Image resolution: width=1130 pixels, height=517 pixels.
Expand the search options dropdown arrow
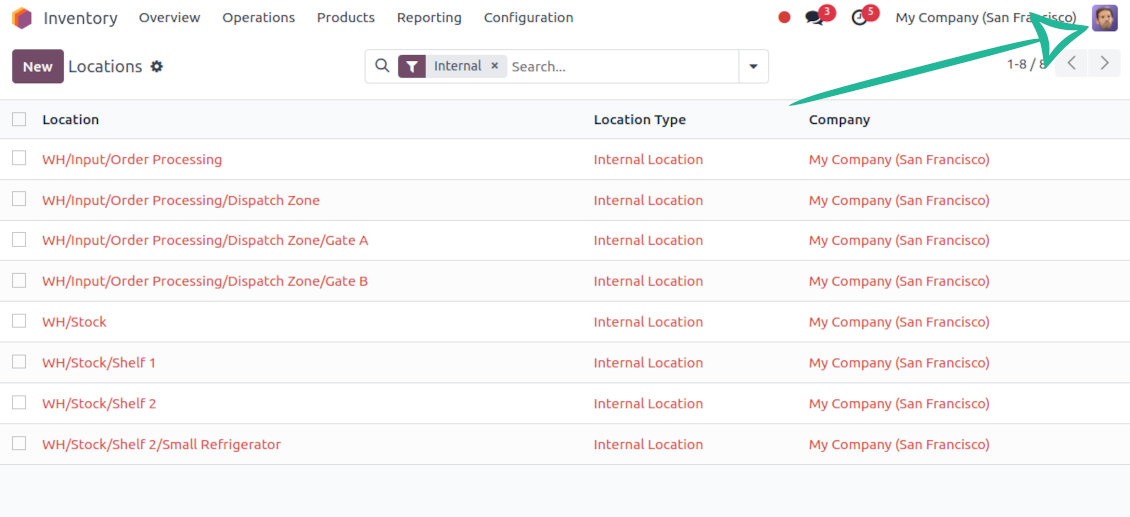(x=753, y=67)
